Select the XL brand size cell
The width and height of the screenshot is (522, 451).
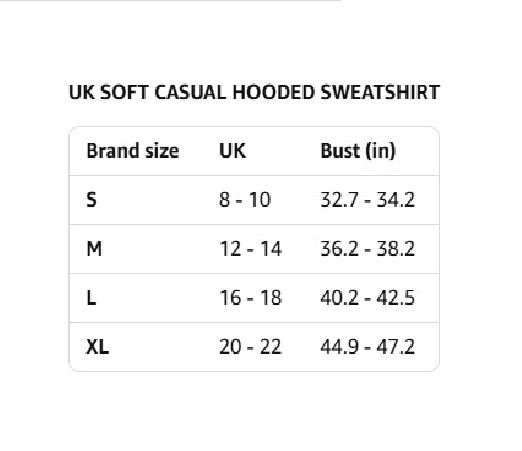[97, 347]
